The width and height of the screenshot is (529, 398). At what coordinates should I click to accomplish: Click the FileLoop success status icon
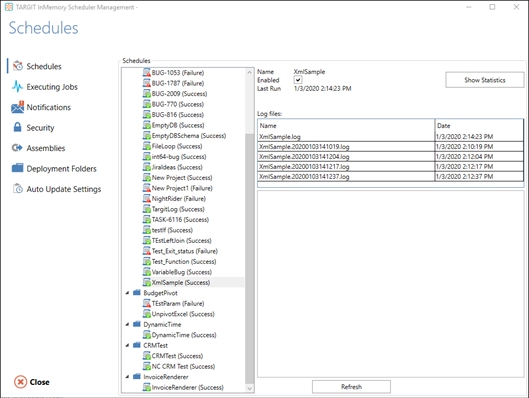click(147, 146)
